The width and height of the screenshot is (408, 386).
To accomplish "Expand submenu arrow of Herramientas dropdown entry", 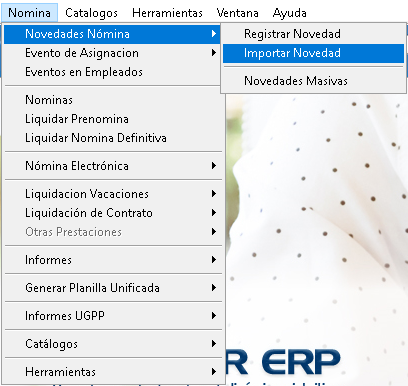I will click(214, 372).
